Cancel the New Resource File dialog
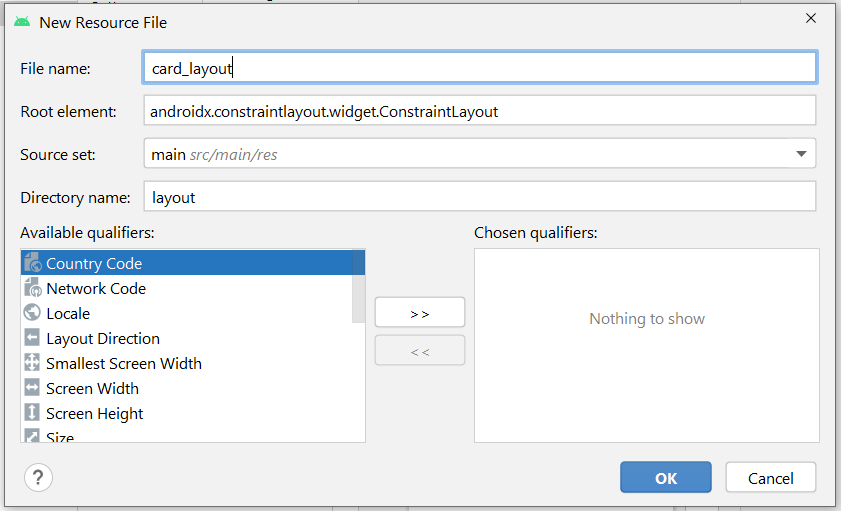This screenshot has width=841, height=511. (x=771, y=478)
